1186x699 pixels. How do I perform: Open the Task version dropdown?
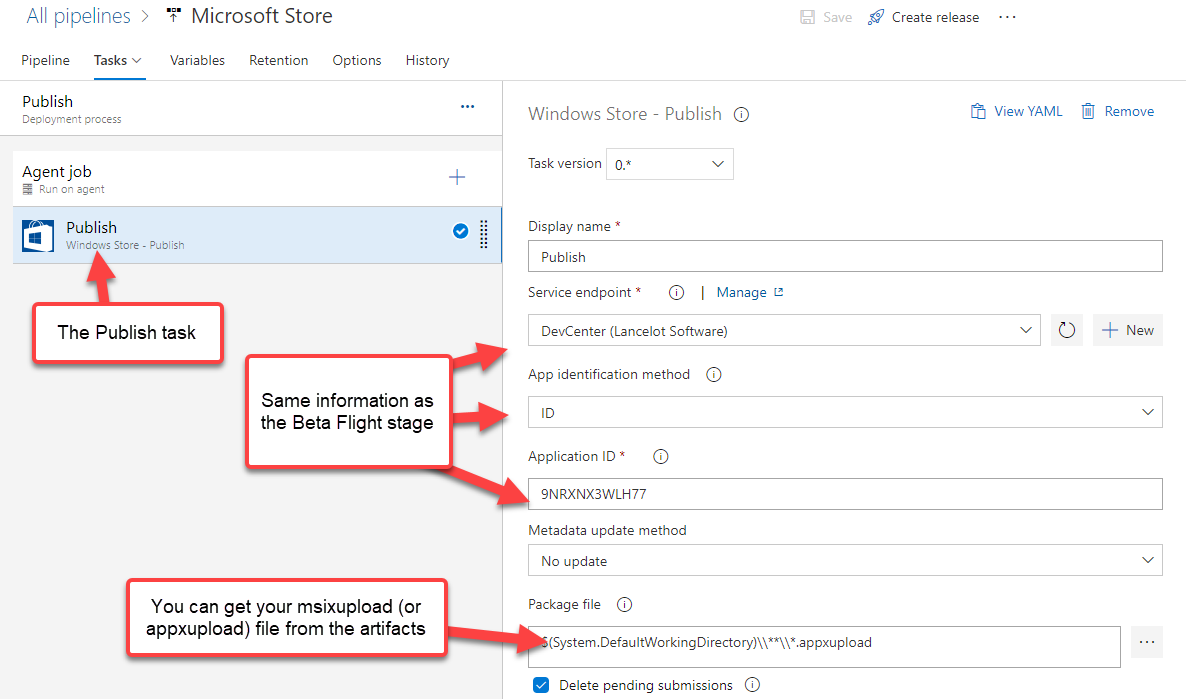(x=669, y=164)
